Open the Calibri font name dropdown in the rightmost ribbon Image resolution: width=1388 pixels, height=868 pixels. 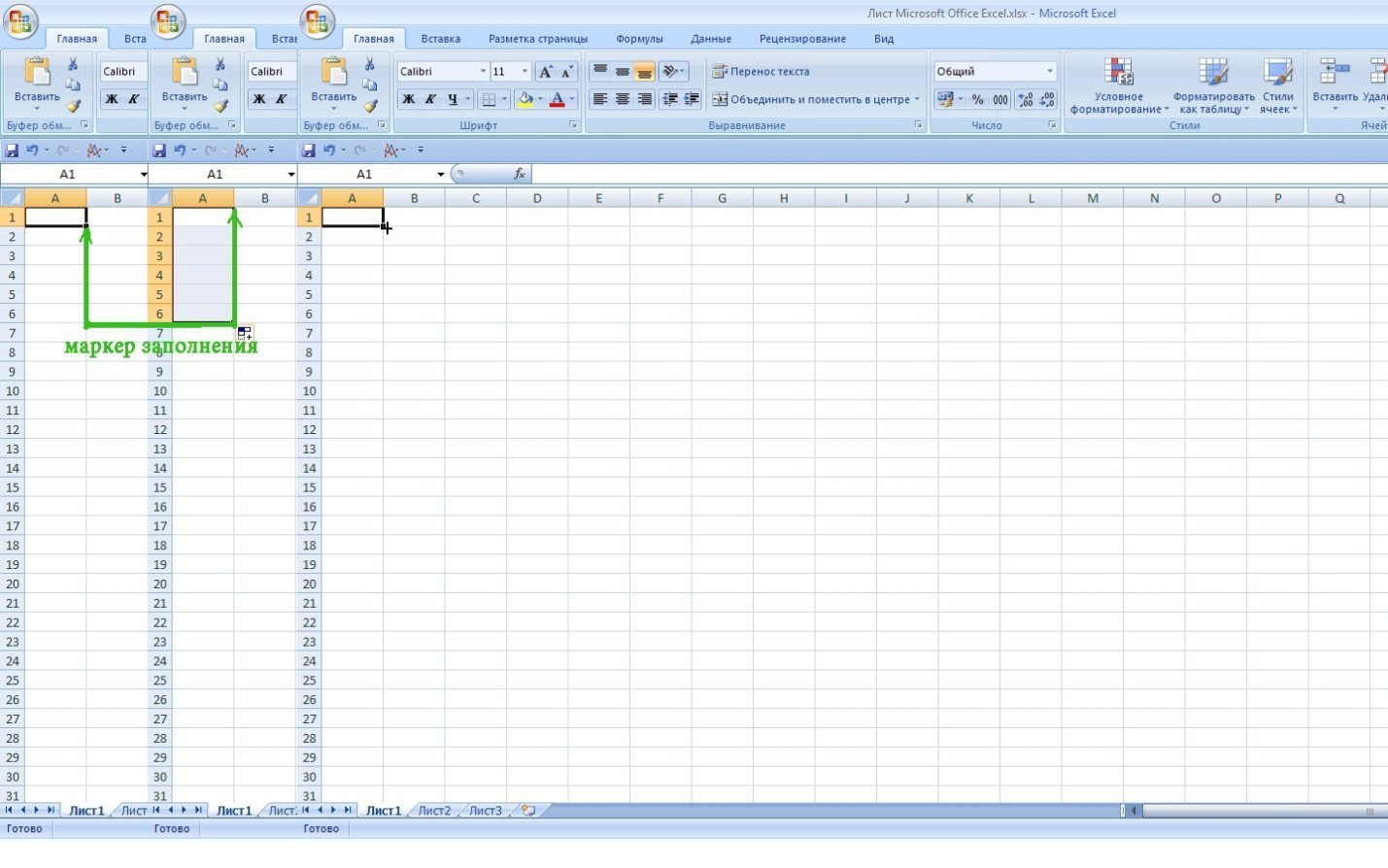483,71
